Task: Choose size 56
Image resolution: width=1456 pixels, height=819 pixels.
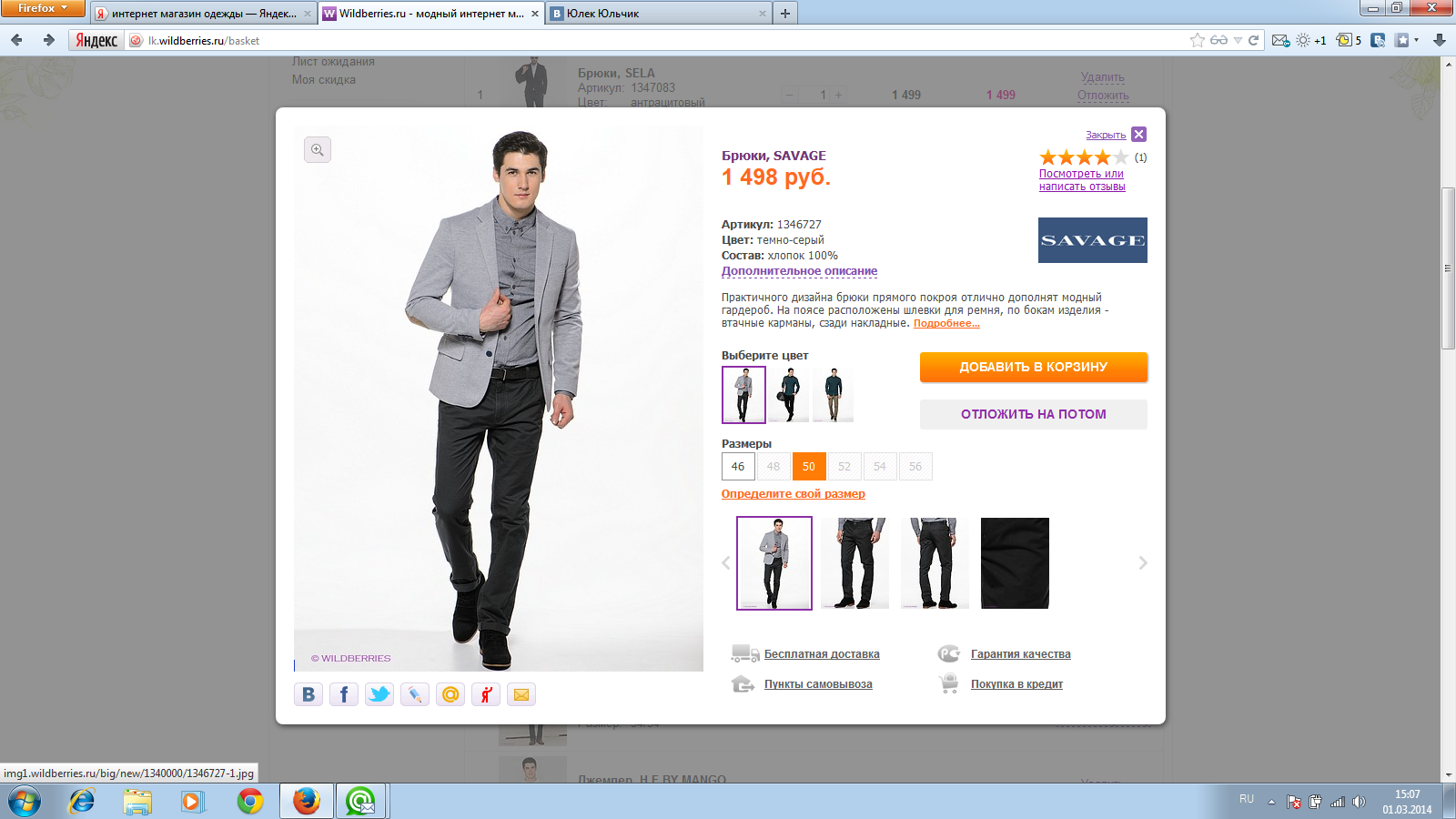Action: point(915,467)
